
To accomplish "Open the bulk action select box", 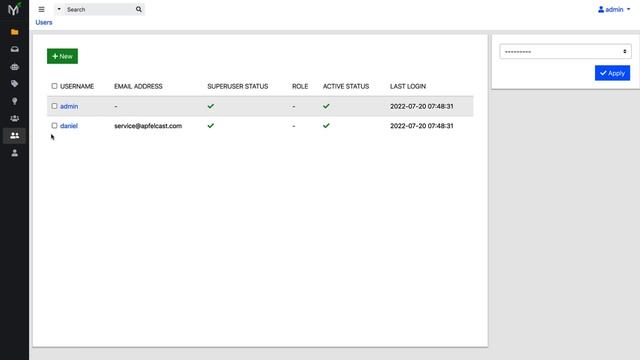I will coord(565,51).
